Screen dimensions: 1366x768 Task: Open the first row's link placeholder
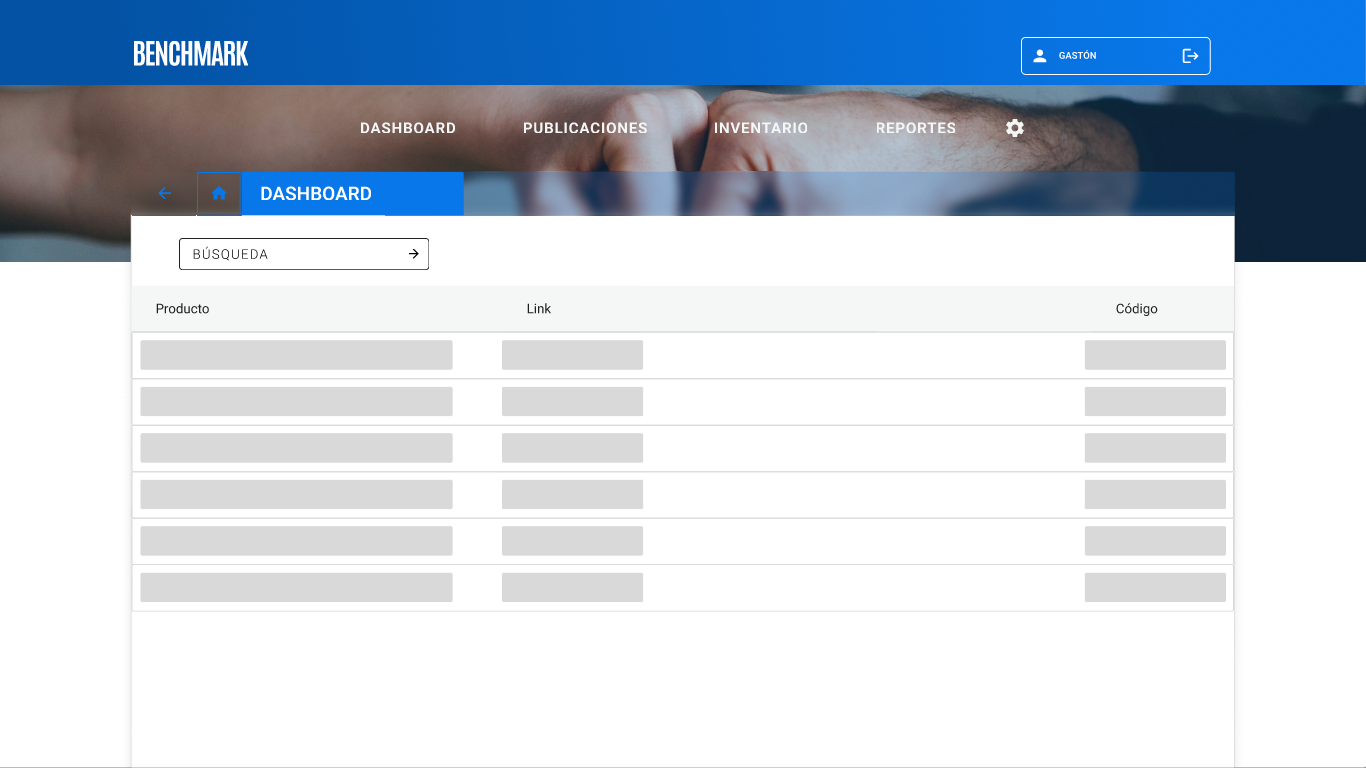point(572,355)
